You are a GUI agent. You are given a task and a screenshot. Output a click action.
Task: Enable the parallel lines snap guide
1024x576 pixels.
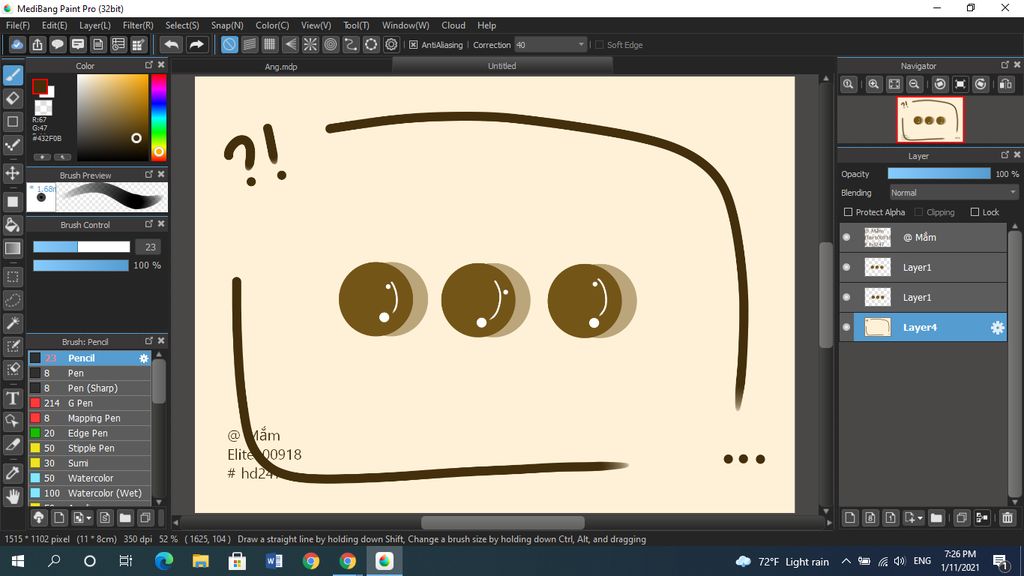(x=249, y=44)
